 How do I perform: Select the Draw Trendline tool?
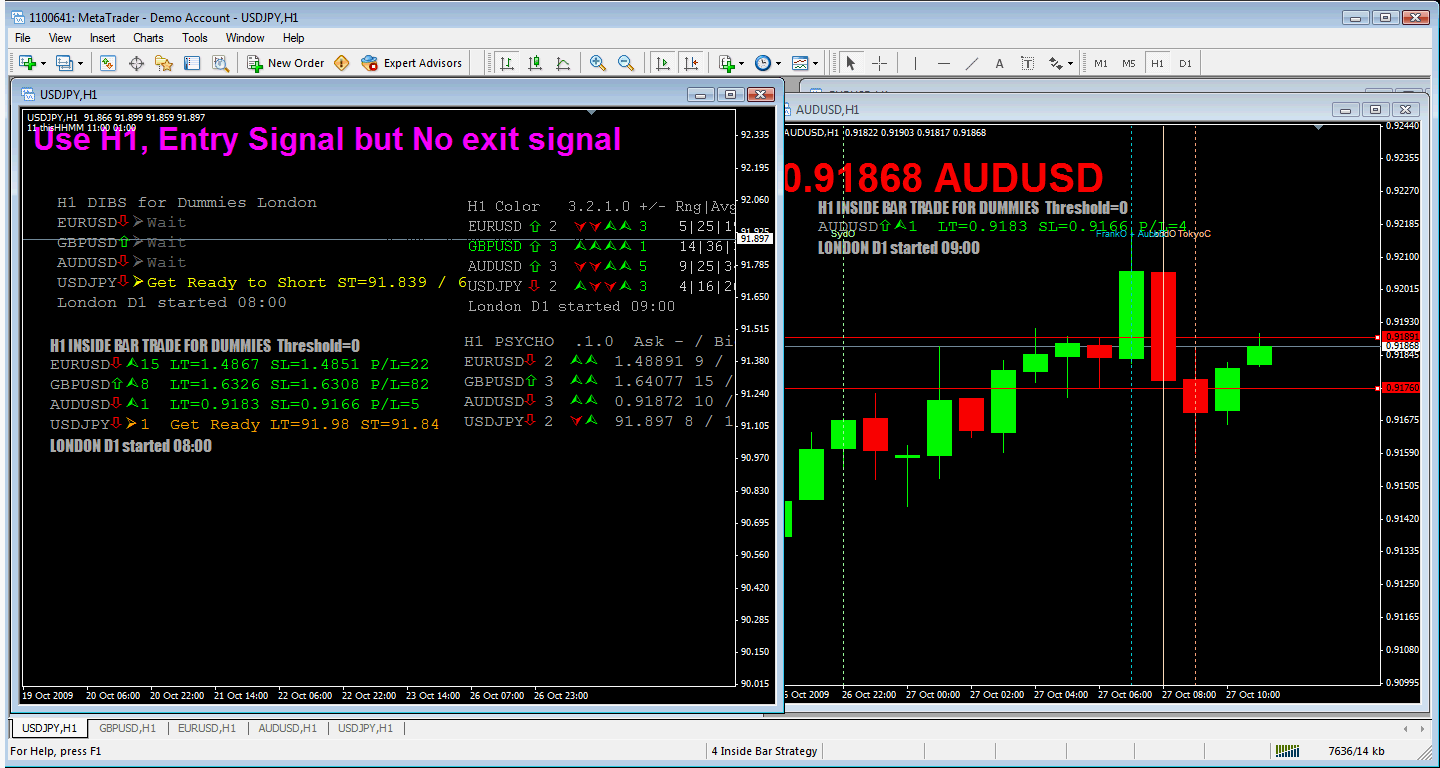[971, 63]
